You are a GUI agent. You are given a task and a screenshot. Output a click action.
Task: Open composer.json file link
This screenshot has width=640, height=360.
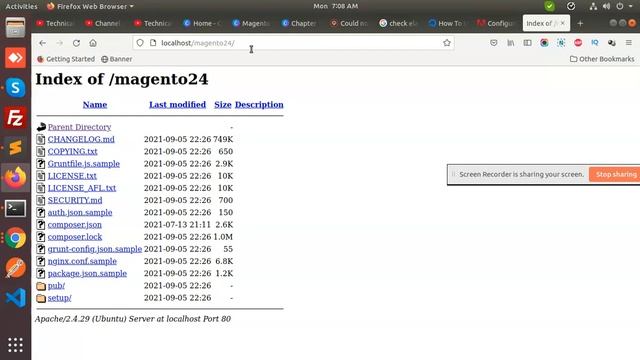click(x=75, y=224)
